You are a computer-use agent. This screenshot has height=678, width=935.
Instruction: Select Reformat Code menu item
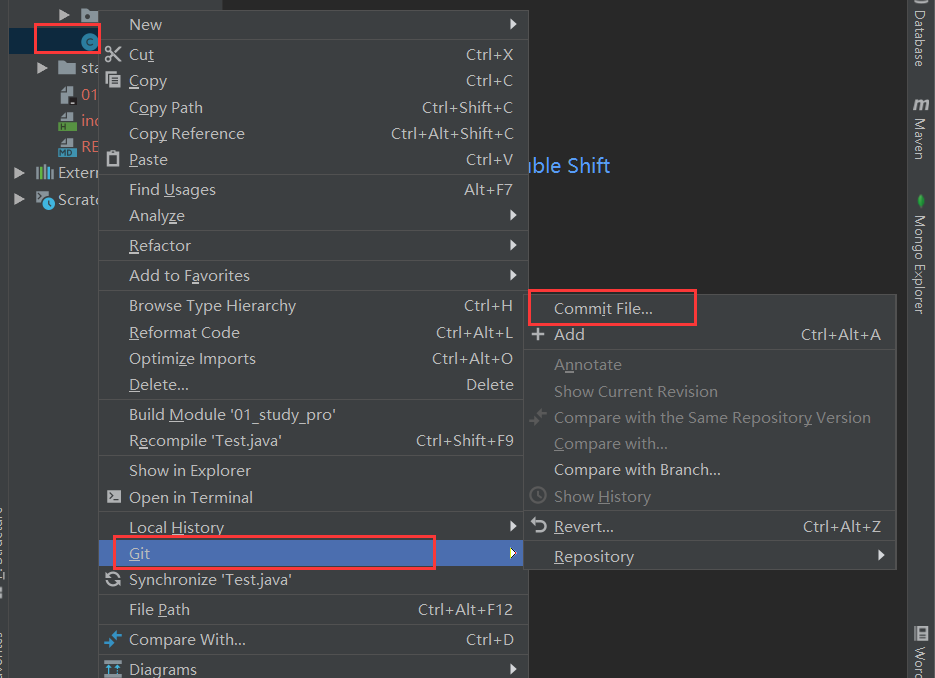pyautogui.click(x=313, y=332)
